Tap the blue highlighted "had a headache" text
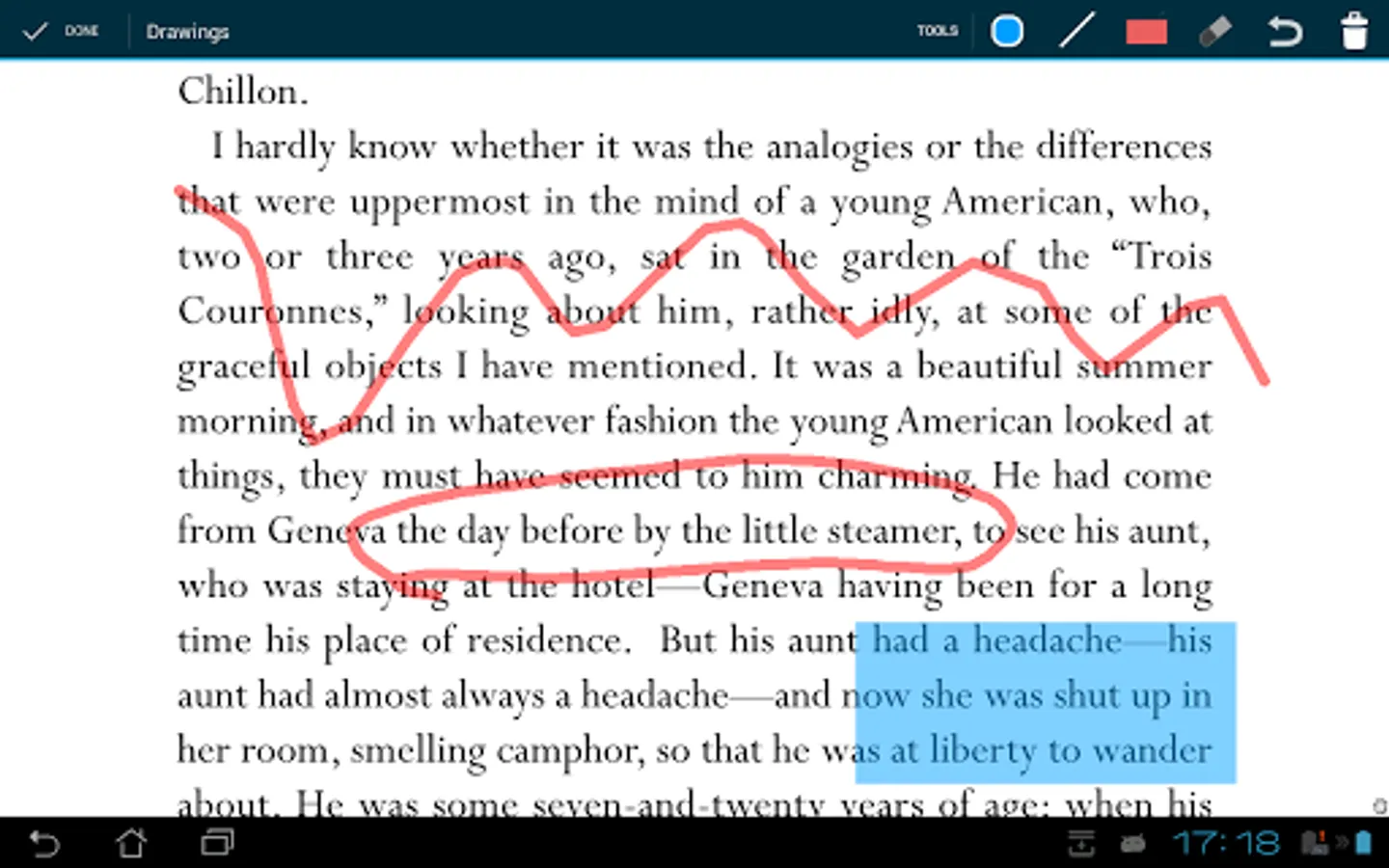 (x=997, y=640)
